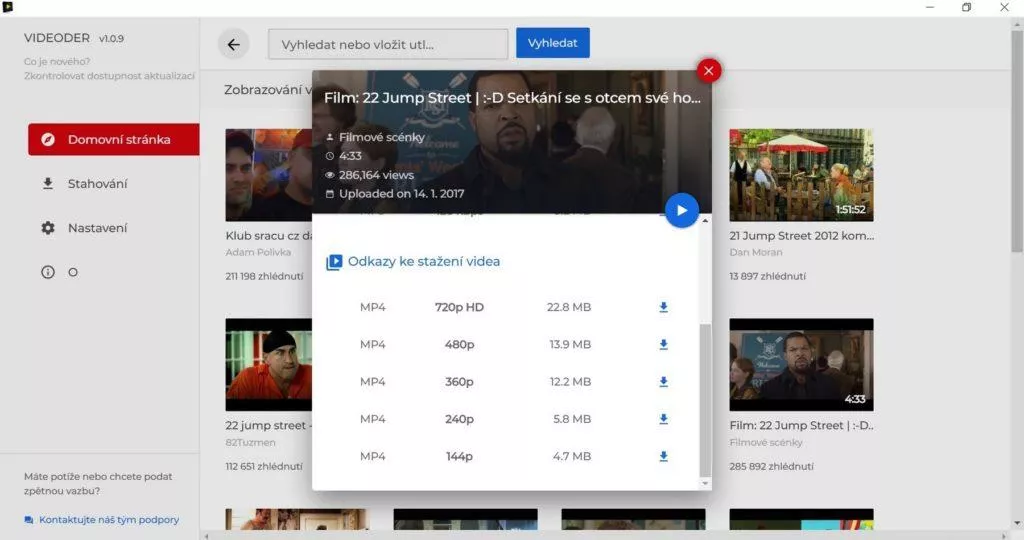The image size is (1024, 540).
Task: Click the Stahování download icon
Action: coord(48,183)
